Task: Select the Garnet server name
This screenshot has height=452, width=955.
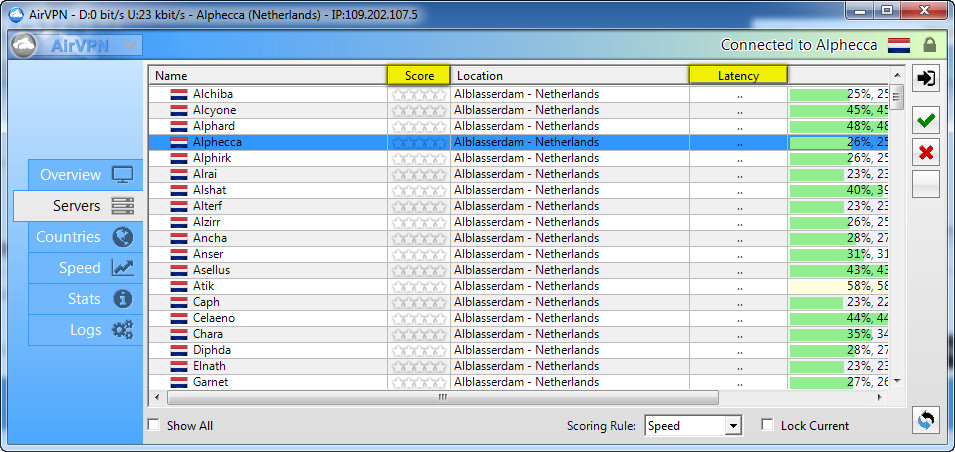Action: click(210, 382)
